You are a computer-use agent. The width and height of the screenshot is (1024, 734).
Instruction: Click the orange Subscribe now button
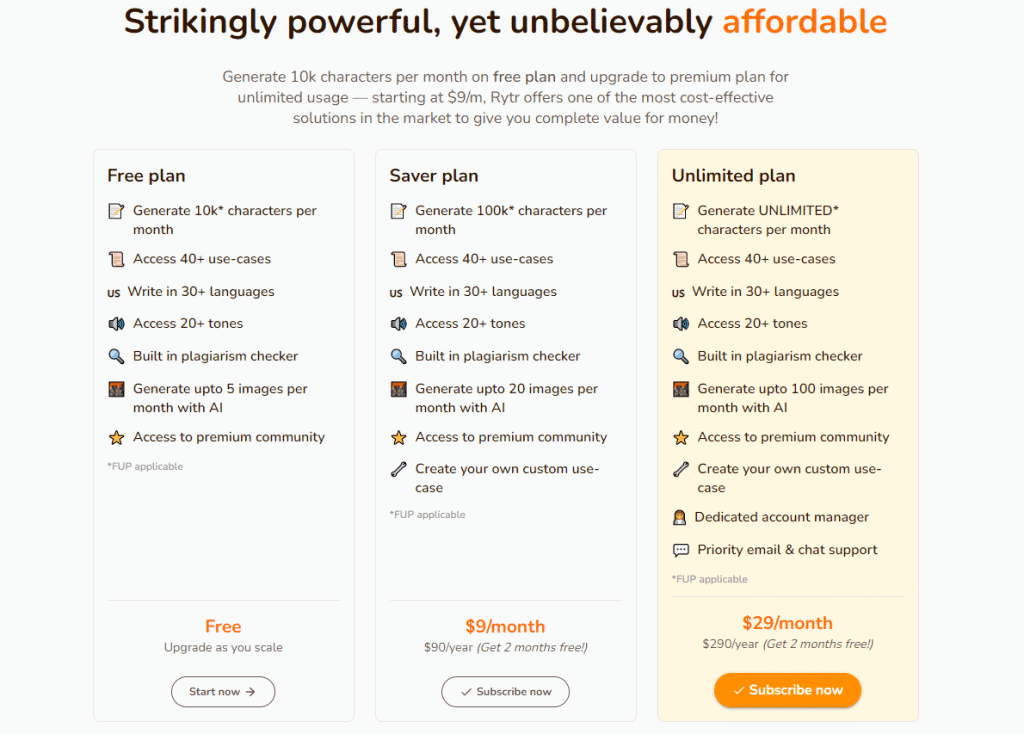point(788,690)
